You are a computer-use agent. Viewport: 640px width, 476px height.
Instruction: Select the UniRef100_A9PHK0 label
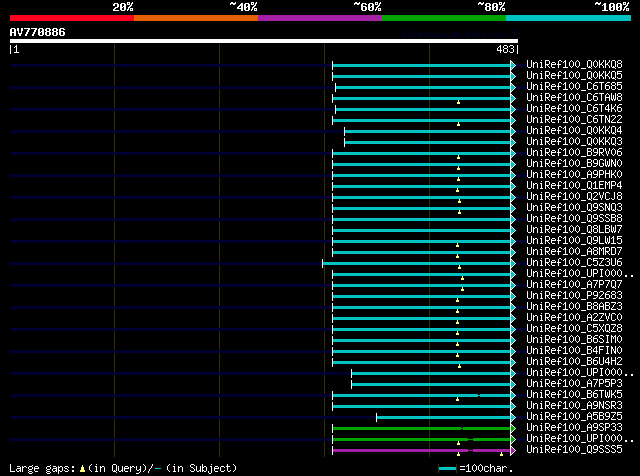[574, 175]
